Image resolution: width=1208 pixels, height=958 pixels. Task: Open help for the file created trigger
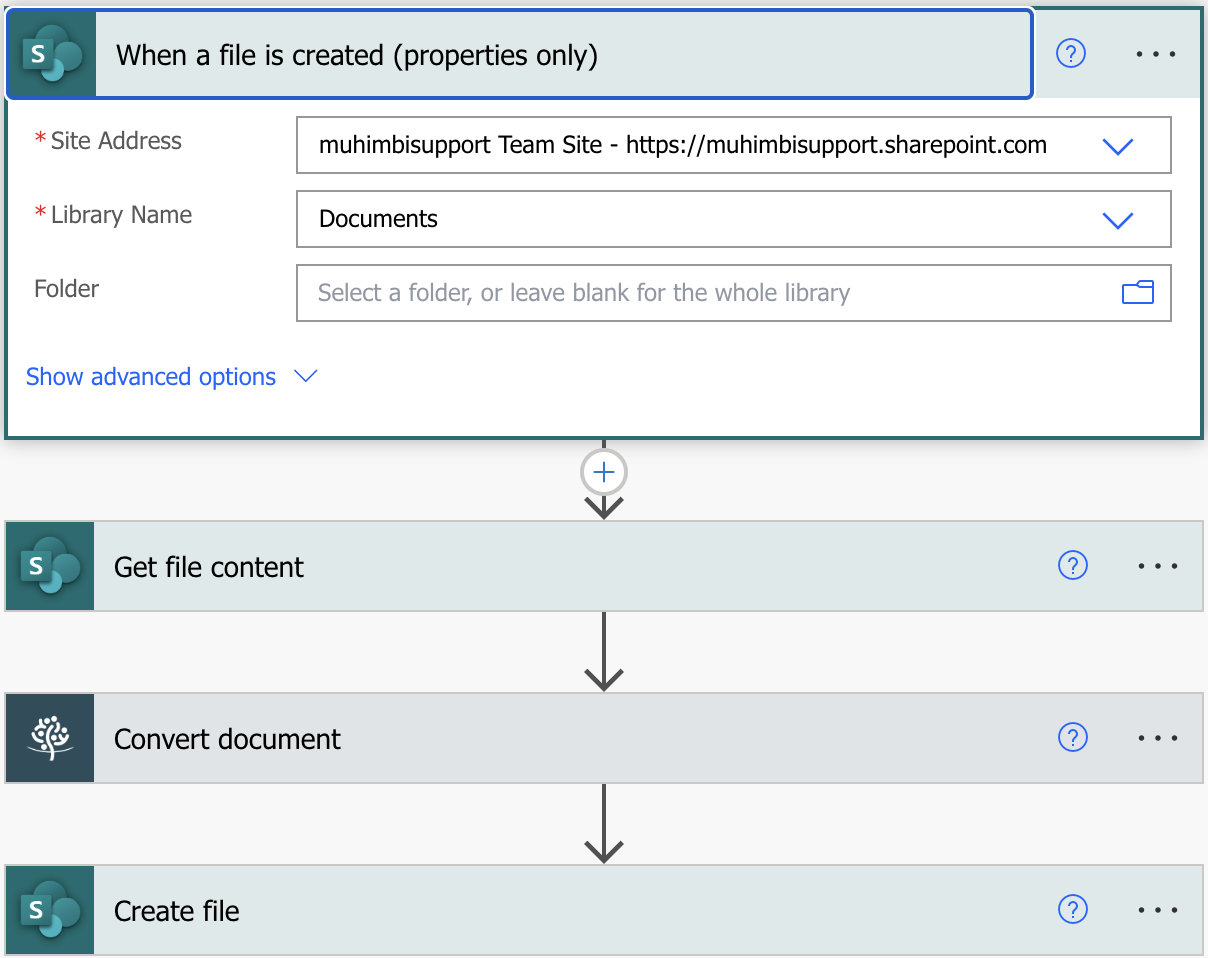pyautogui.click(x=1071, y=54)
